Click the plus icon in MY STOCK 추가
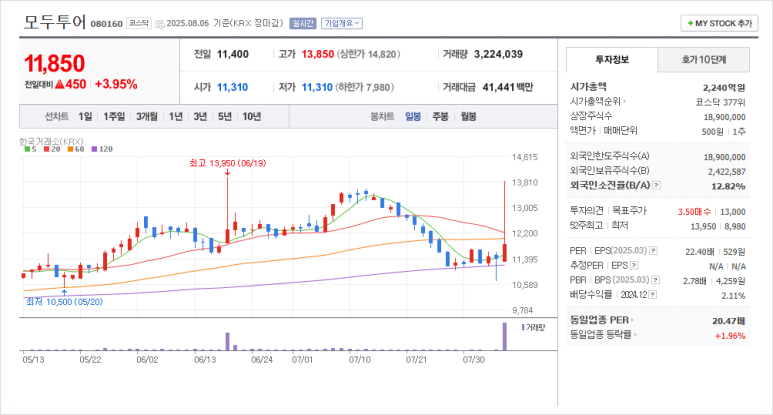 pyautogui.click(x=690, y=23)
